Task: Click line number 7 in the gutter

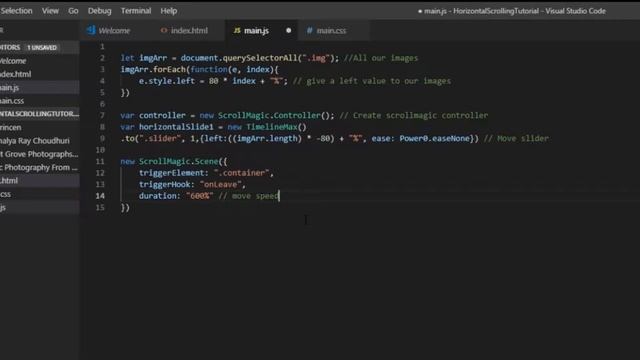Action: click(102, 116)
